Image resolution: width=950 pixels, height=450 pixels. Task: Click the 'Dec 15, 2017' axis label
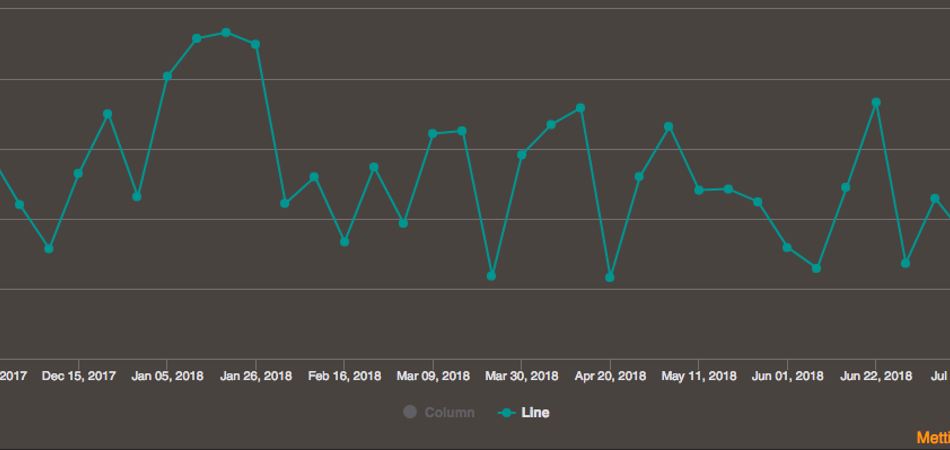pos(79,377)
